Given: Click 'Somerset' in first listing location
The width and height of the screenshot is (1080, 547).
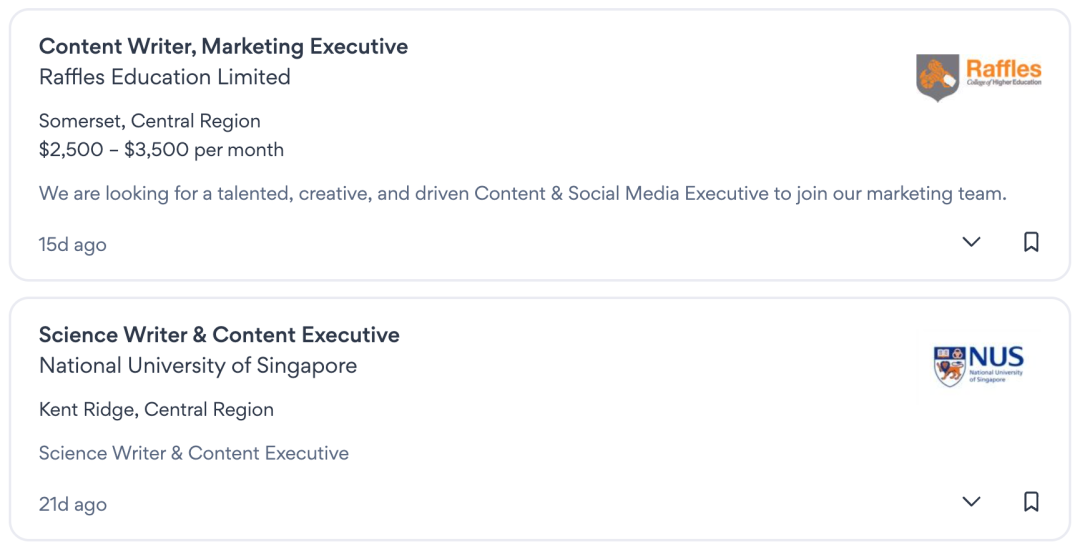Looking at the screenshot, I should (82, 121).
